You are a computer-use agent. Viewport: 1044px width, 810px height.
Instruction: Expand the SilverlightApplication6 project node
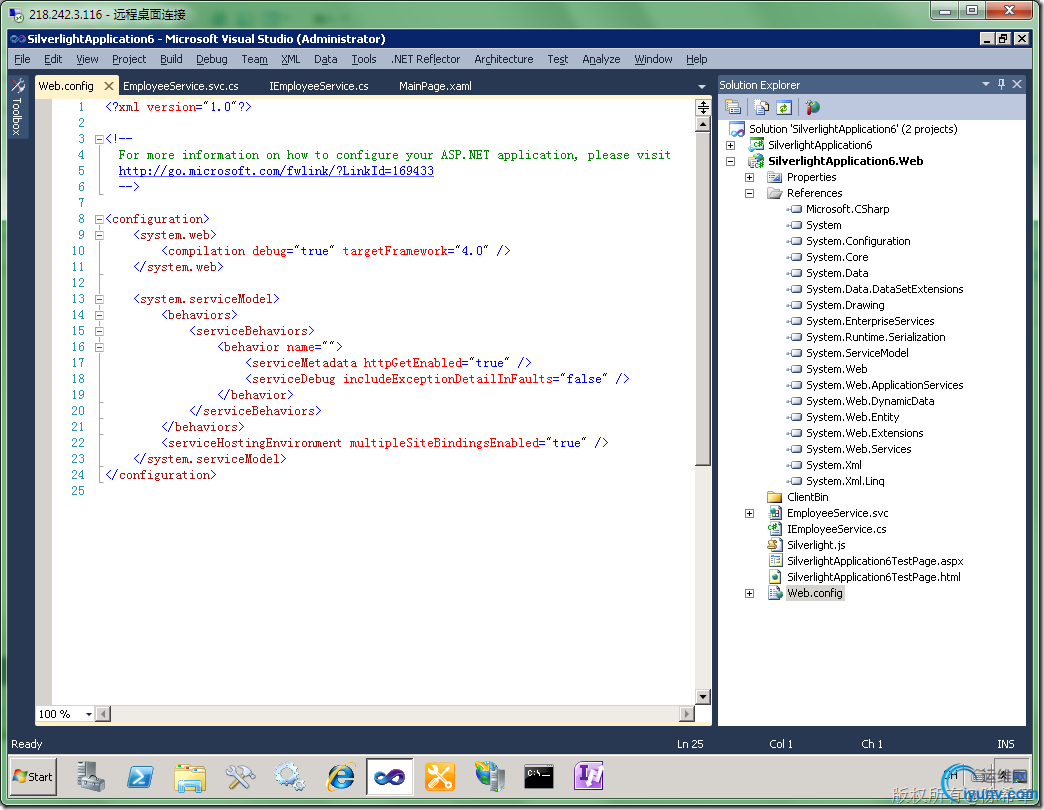click(x=730, y=145)
